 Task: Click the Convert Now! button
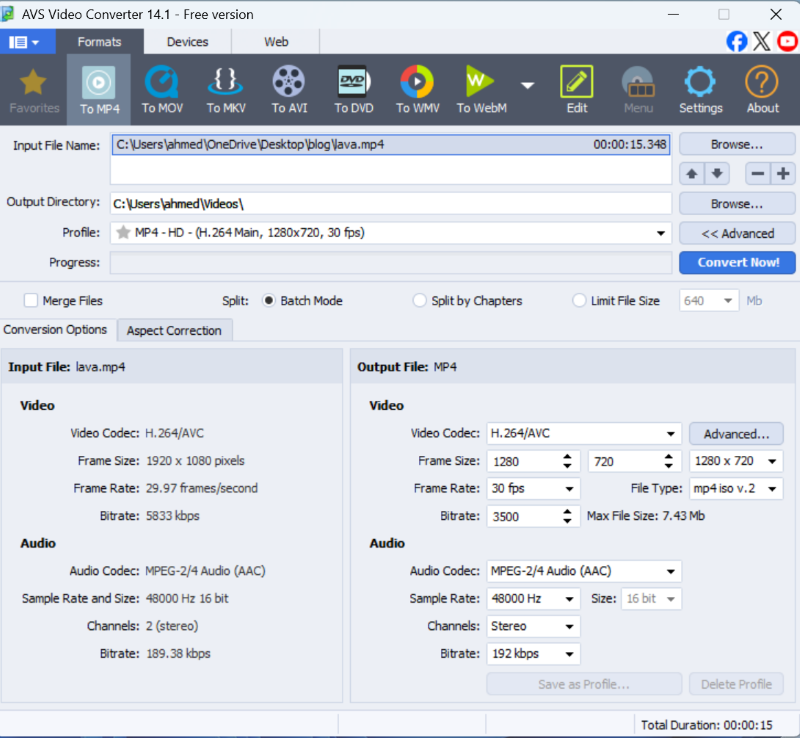tap(737, 262)
